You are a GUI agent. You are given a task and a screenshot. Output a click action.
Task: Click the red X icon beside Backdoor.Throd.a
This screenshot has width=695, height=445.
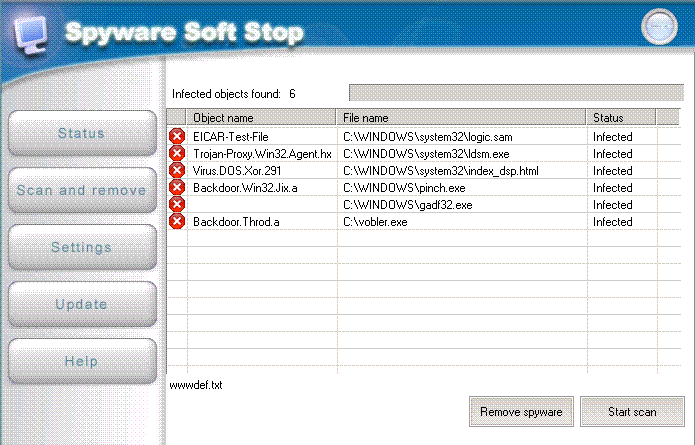pos(177,221)
